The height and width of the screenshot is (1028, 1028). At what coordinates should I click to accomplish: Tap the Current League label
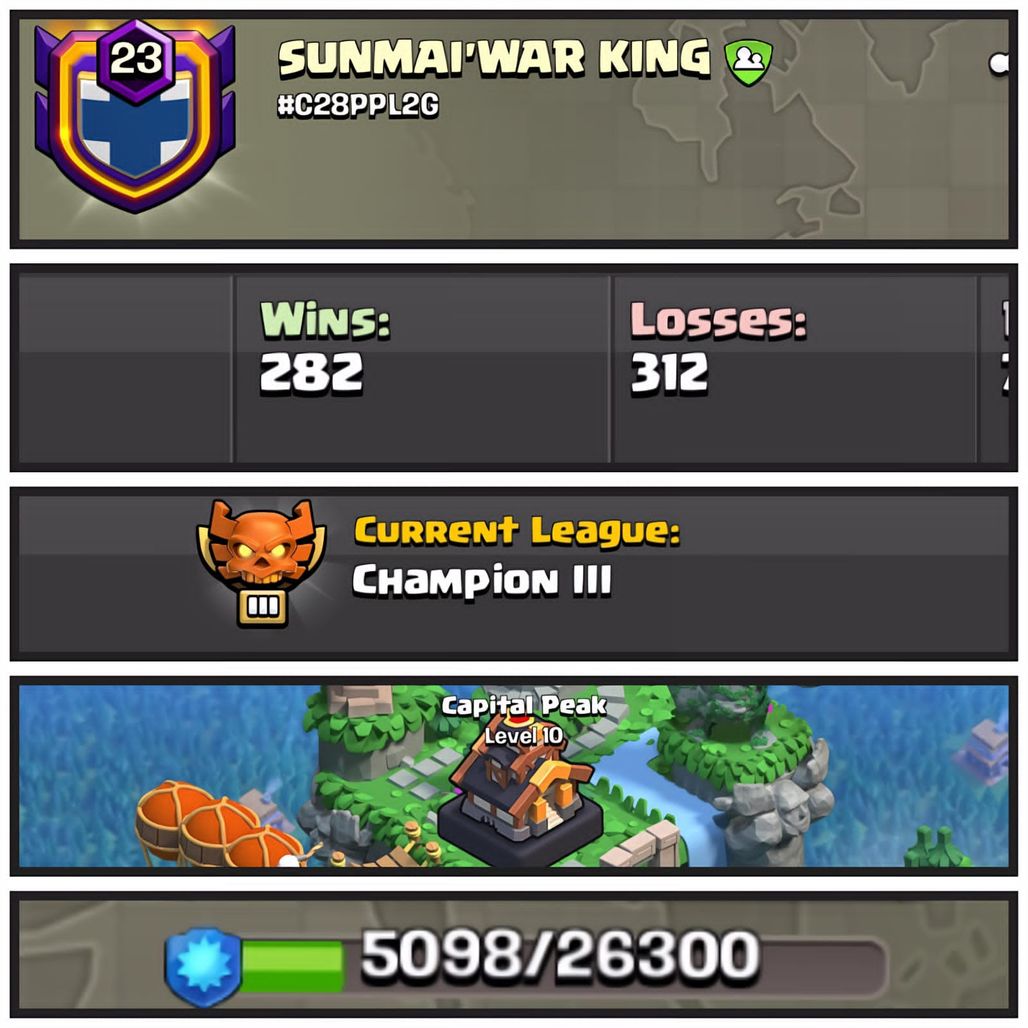pos(517,530)
